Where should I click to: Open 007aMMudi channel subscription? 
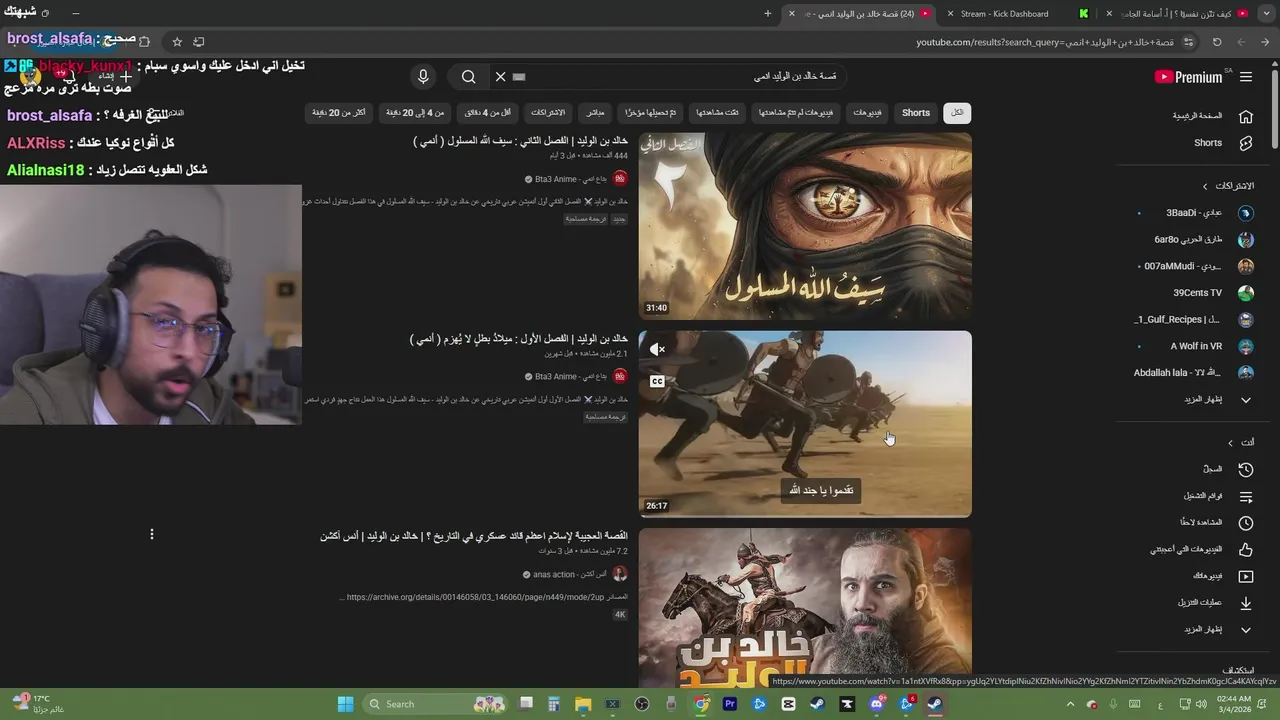(1198, 266)
